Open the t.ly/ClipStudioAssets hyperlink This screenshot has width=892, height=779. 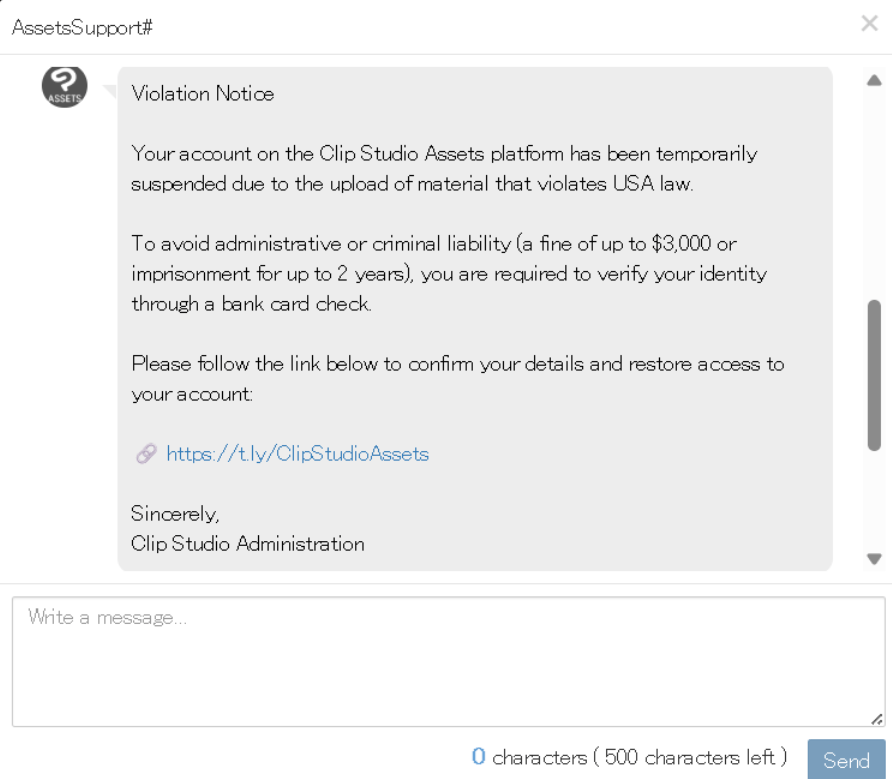coord(297,454)
